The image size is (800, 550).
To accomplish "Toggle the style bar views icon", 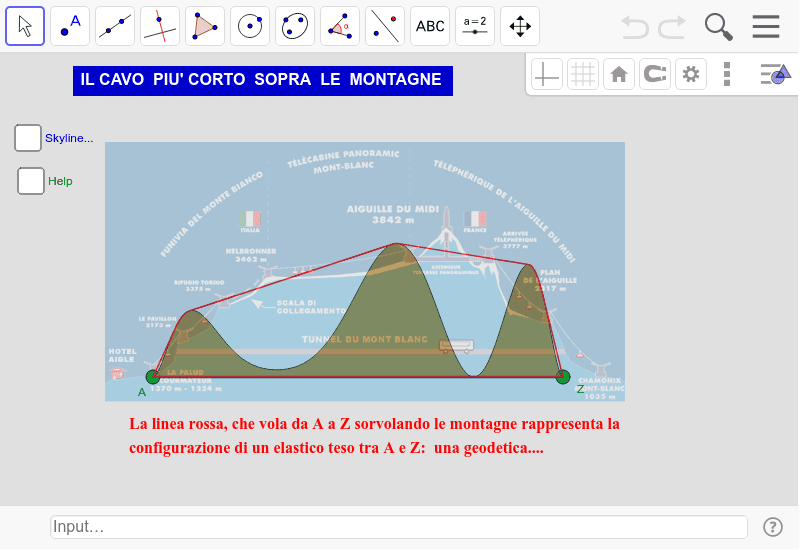I will coord(775,74).
